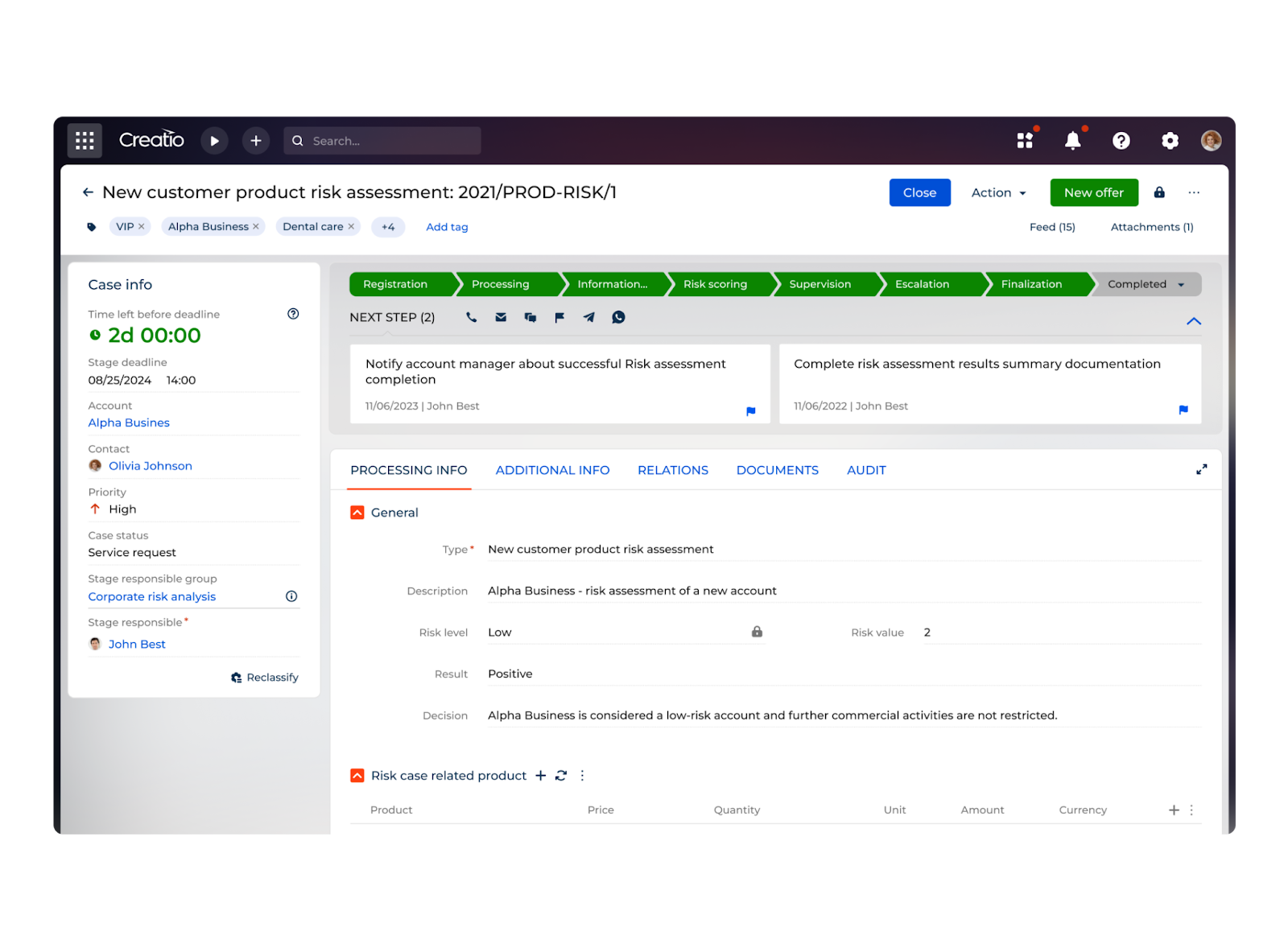Click the global search field

pos(382,140)
